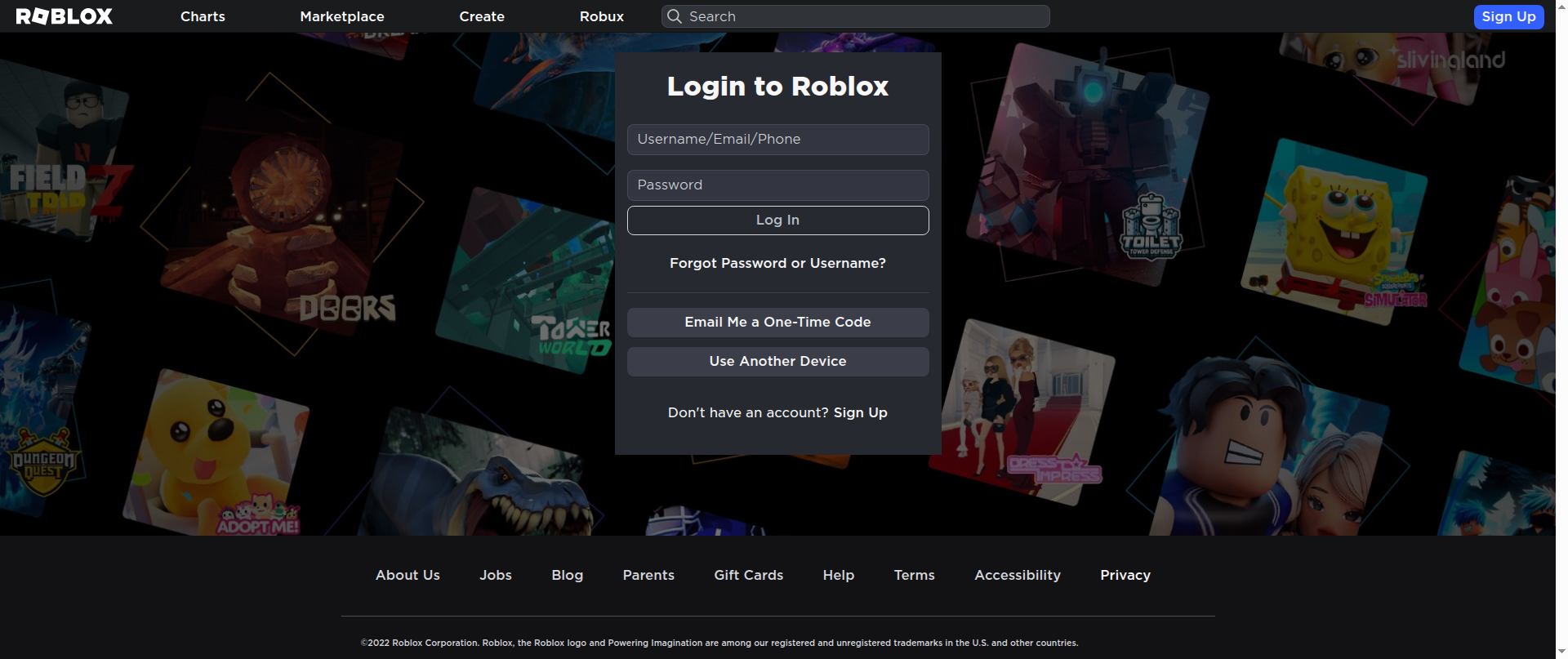The width and height of the screenshot is (1568, 659).
Task: Click the Roblox logo in the header
Action: coord(65,16)
